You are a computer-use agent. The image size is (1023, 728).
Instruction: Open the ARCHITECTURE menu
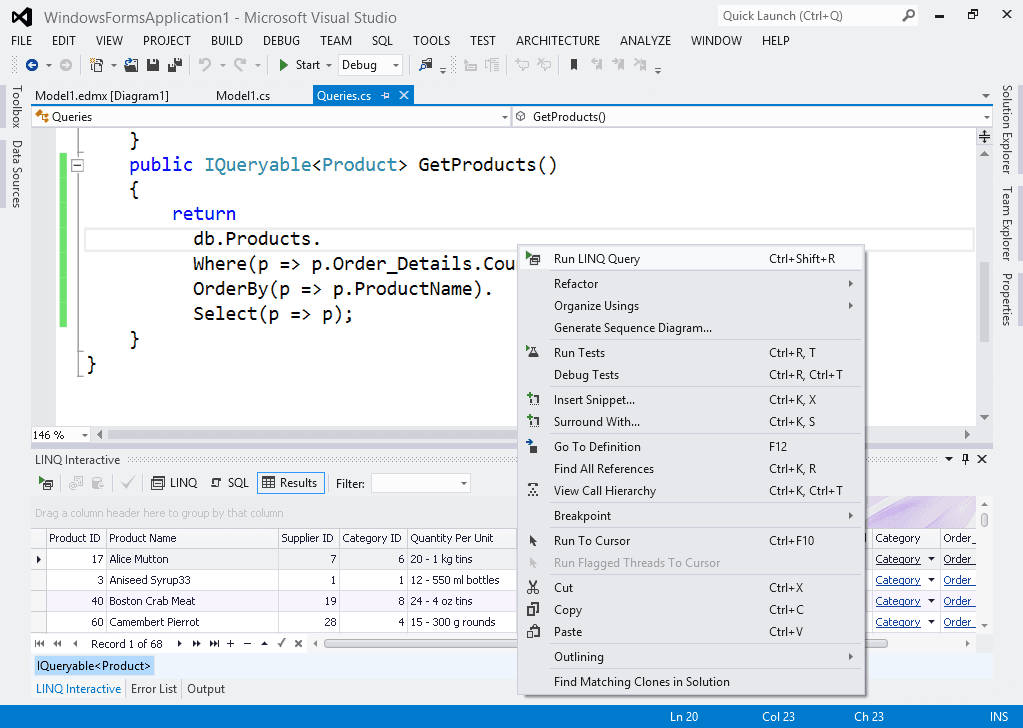[x=558, y=40]
